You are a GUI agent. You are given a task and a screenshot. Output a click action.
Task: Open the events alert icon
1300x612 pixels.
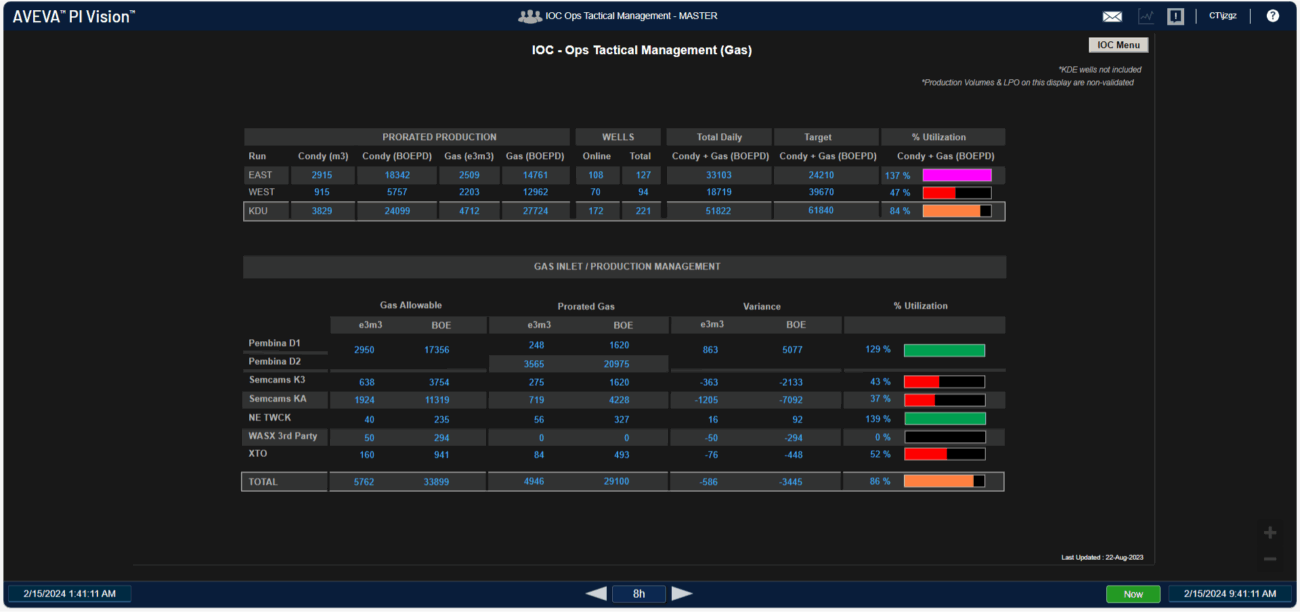tap(1176, 16)
